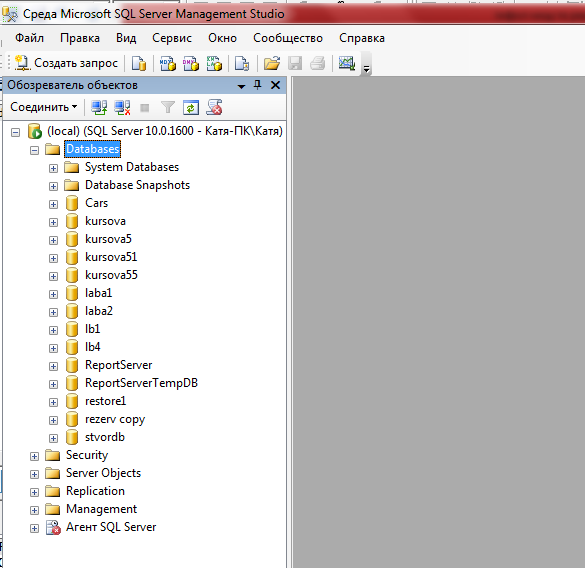
Task: Open the Правка menu
Action: 80,38
